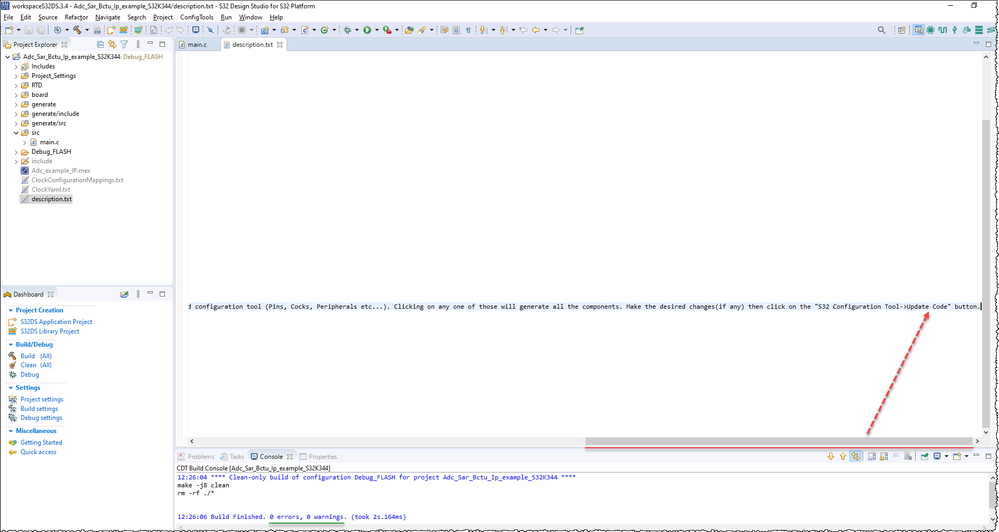
Task: Click S32DS Library Project link
Action: point(50,331)
